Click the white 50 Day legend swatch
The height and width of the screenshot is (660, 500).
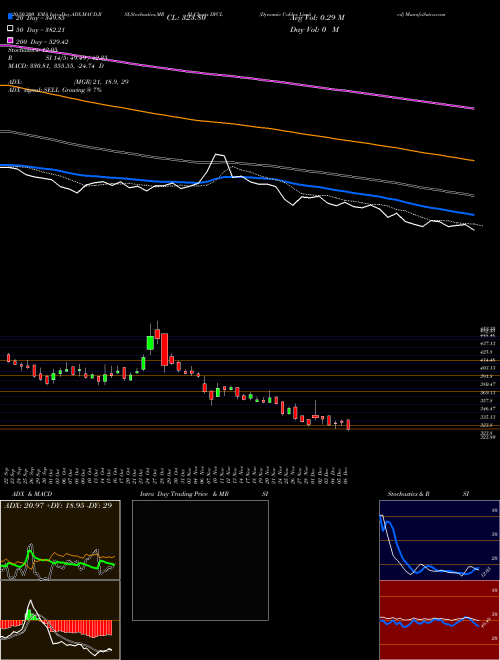tap(10, 29)
